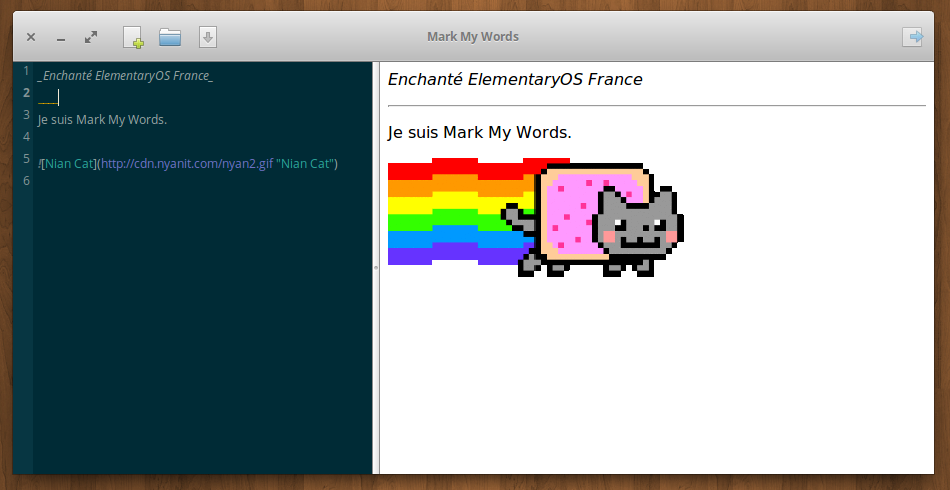950x490 pixels.
Task: Click line number 5 in the gutter
Action: click(26, 158)
